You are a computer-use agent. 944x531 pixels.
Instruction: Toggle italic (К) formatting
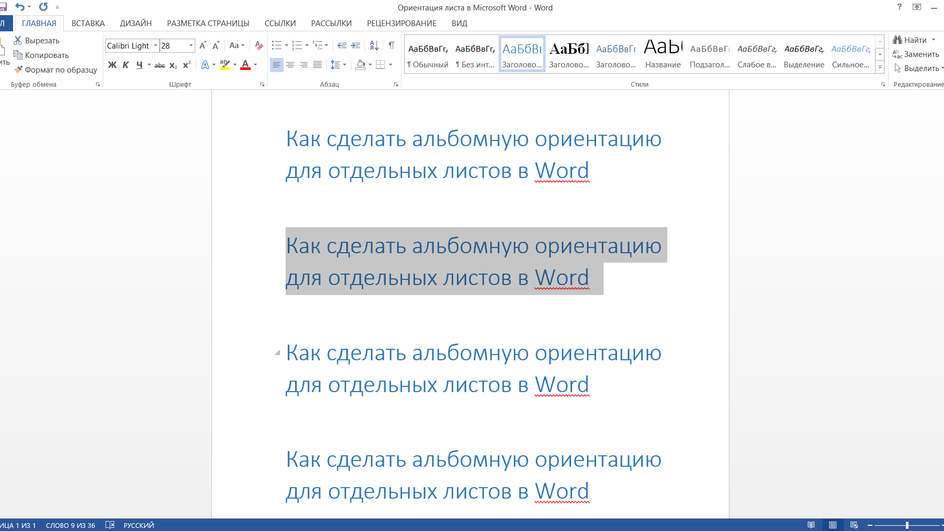[x=125, y=65]
